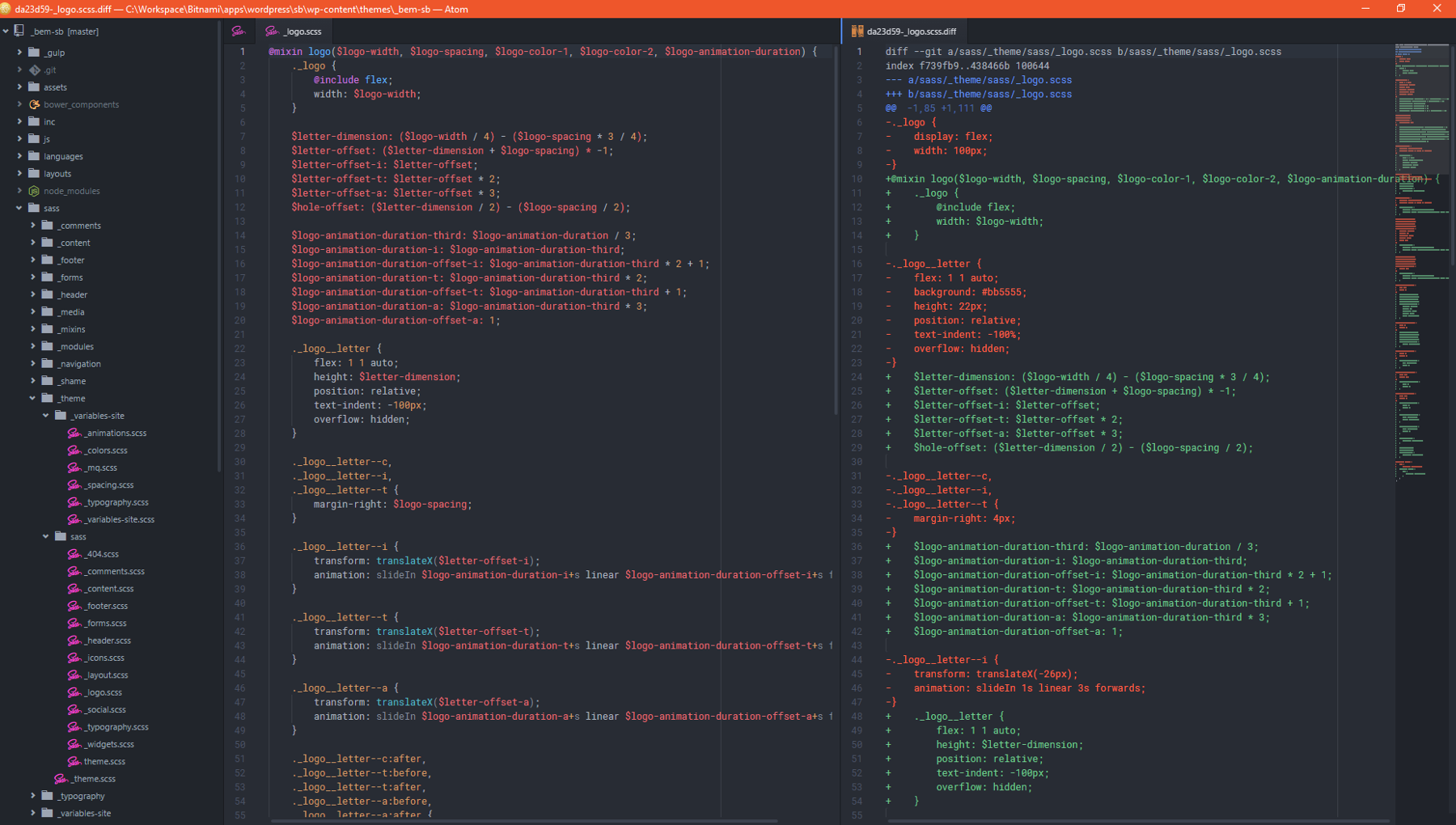Click the node_modules package icon

35,191
